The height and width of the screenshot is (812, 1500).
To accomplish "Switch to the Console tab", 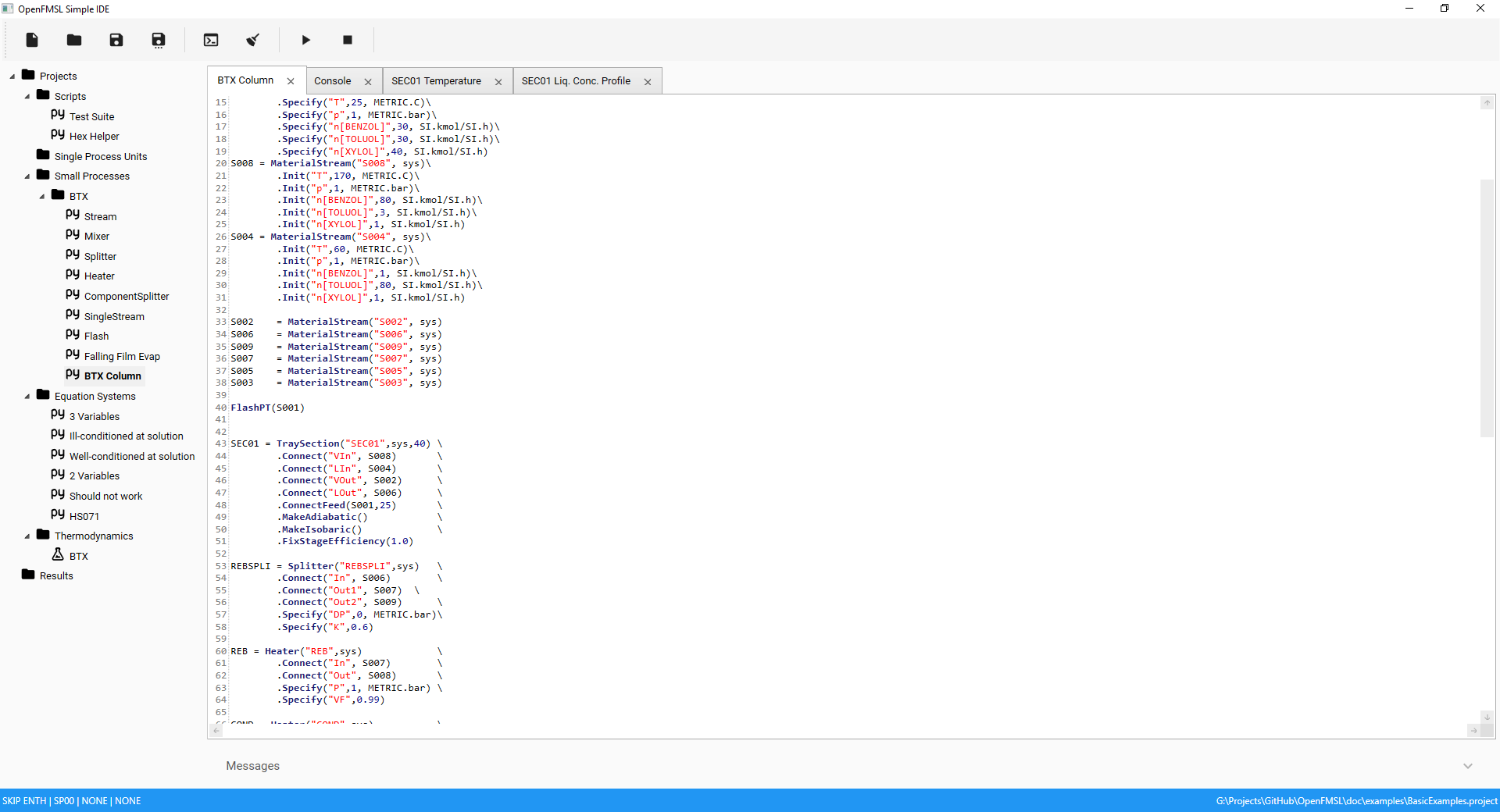I will tap(332, 81).
